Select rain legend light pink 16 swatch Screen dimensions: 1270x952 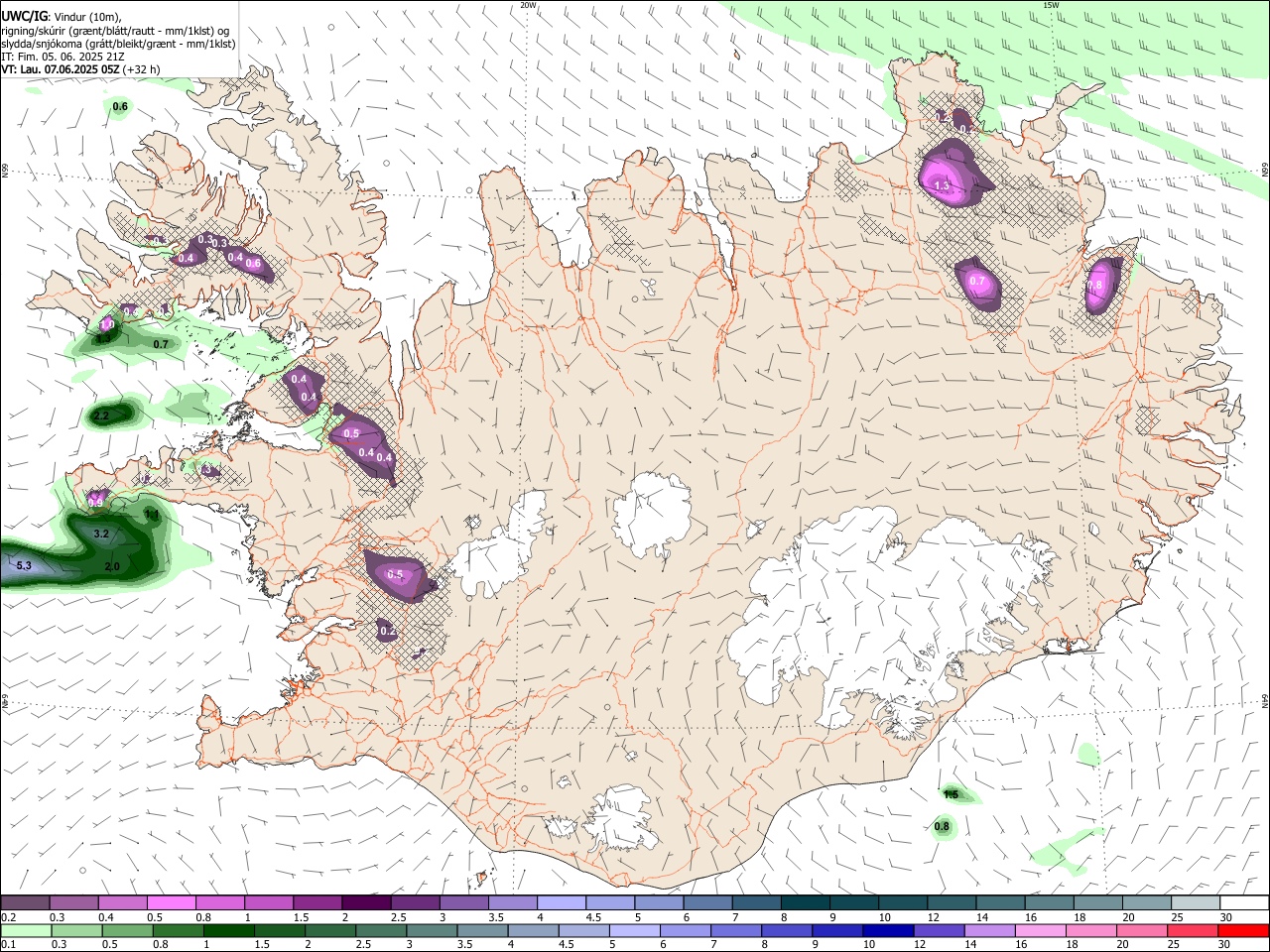tap(1041, 930)
